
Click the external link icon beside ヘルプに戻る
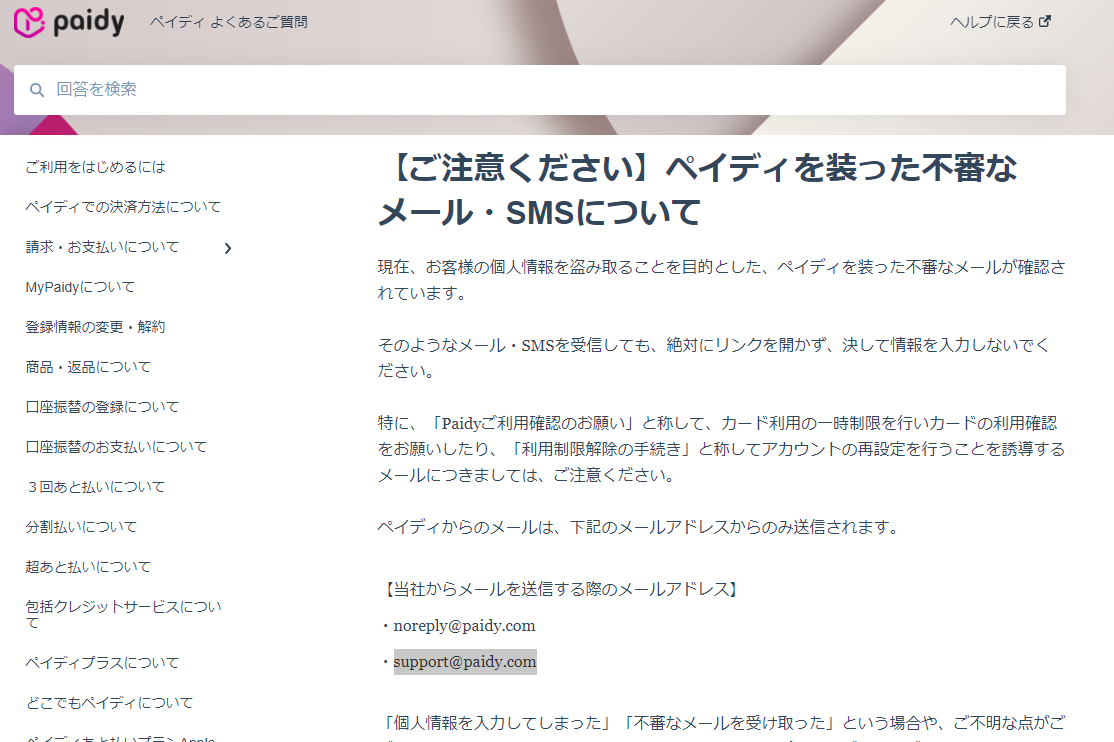1045,21
